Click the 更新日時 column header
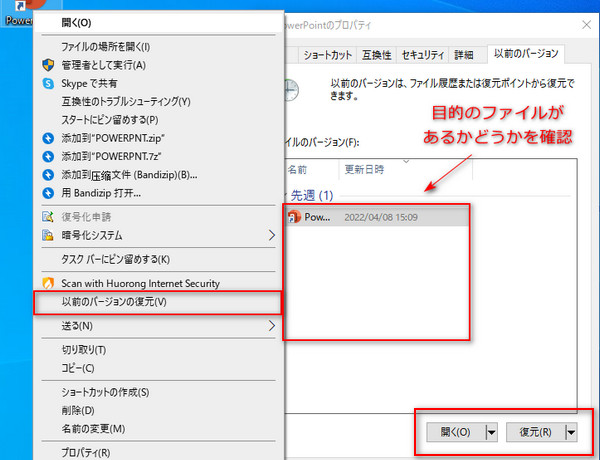Screen dimensions: 600x460 click(406, 170)
